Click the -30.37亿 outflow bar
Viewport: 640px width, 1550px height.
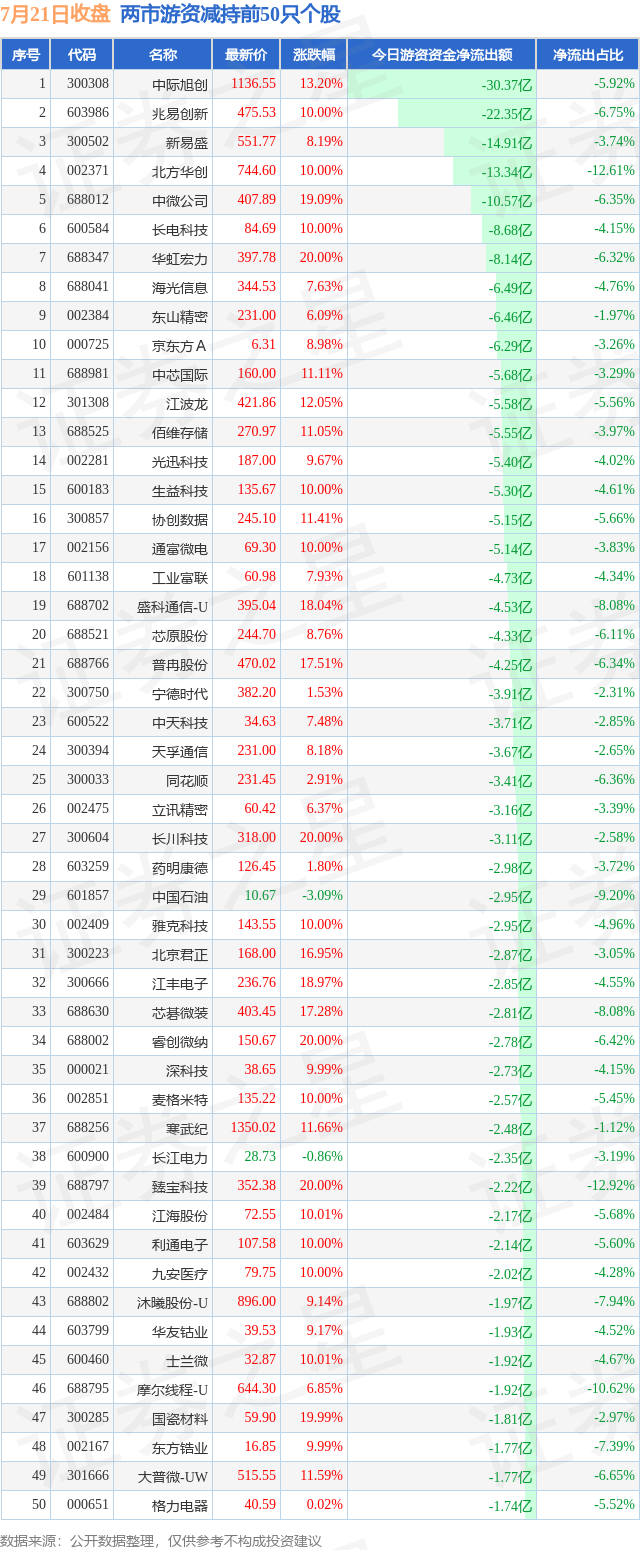click(x=467, y=85)
